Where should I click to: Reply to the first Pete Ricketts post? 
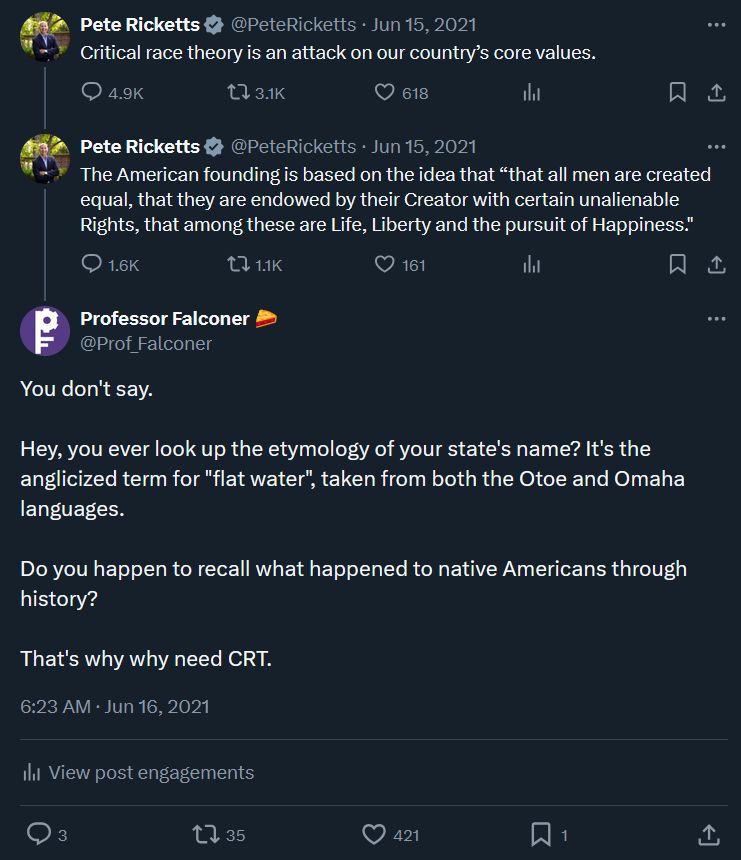tap(92, 93)
